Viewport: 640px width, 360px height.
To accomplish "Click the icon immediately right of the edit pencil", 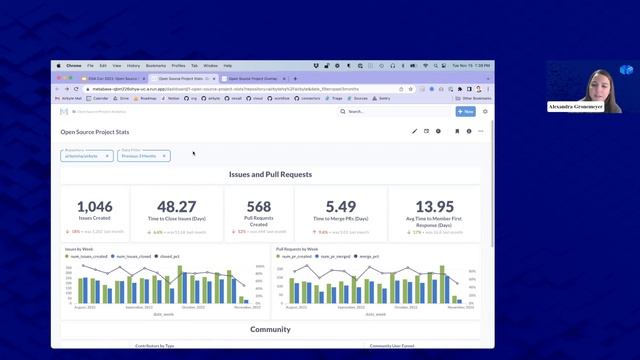I will point(426,131).
